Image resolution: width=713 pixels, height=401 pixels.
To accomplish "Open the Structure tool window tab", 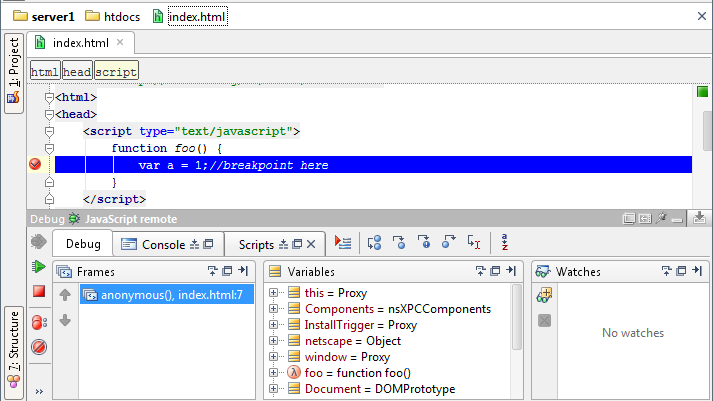I will 14,352.
